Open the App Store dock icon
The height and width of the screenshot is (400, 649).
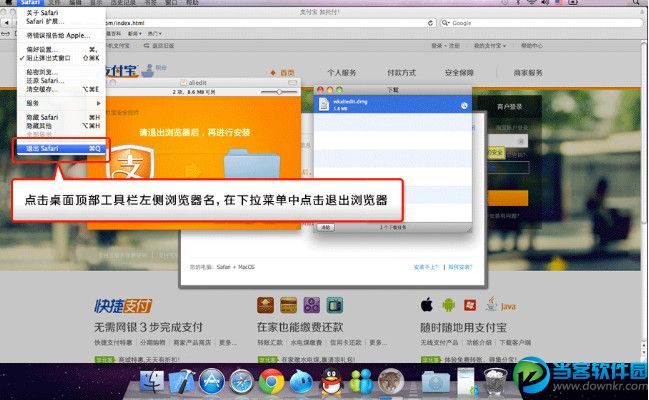point(212,381)
